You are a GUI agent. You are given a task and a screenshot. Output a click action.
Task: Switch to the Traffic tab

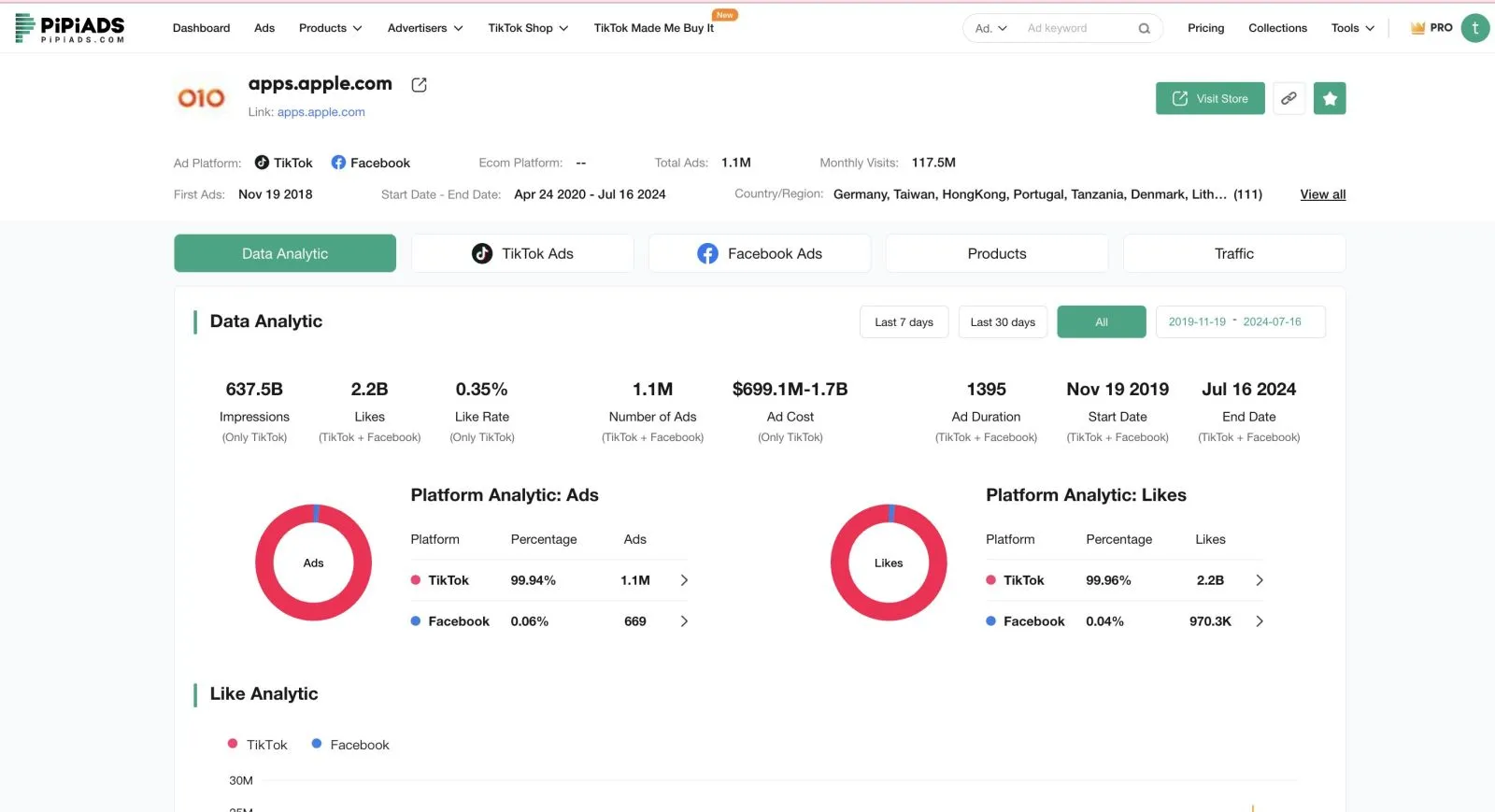pyautogui.click(x=1233, y=253)
